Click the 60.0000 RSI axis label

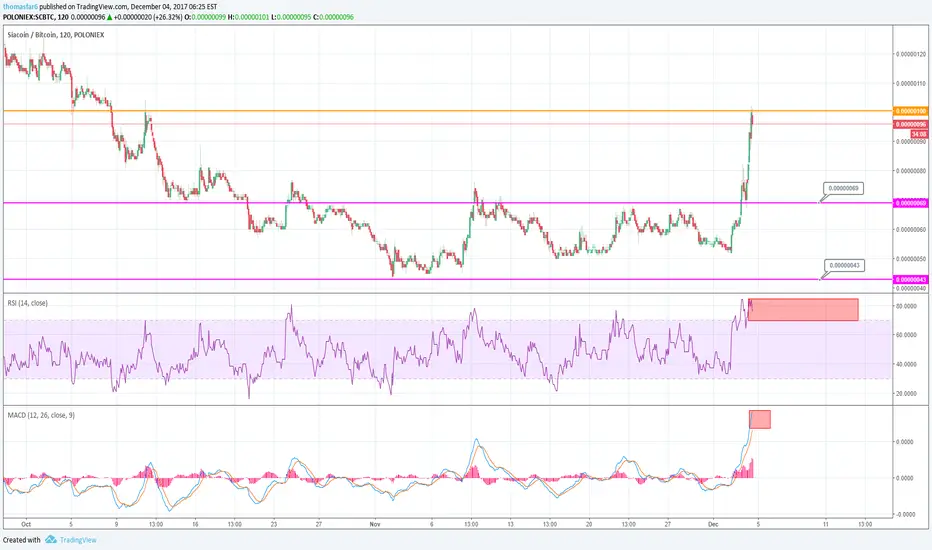pyautogui.click(x=905, y=335)
